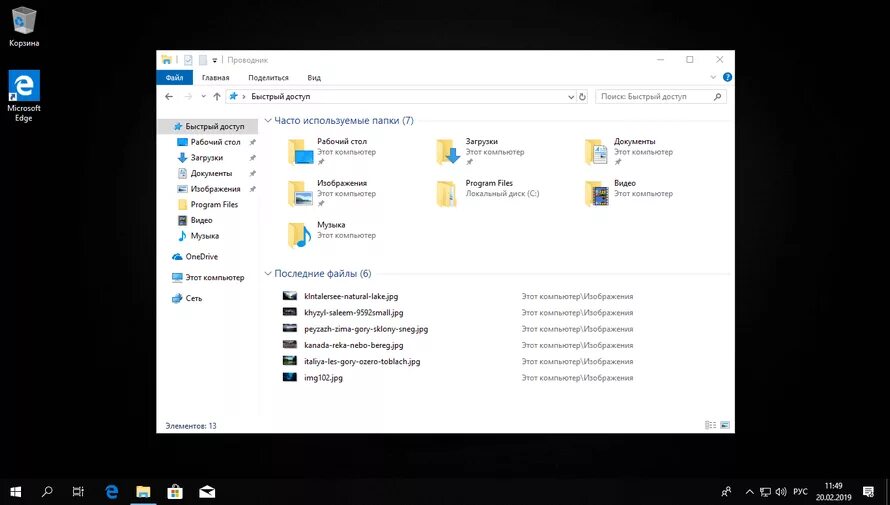Switch to the Главная ribbon tab
The height and width of the screenshot is (505, 890).
tap(216, 78)
